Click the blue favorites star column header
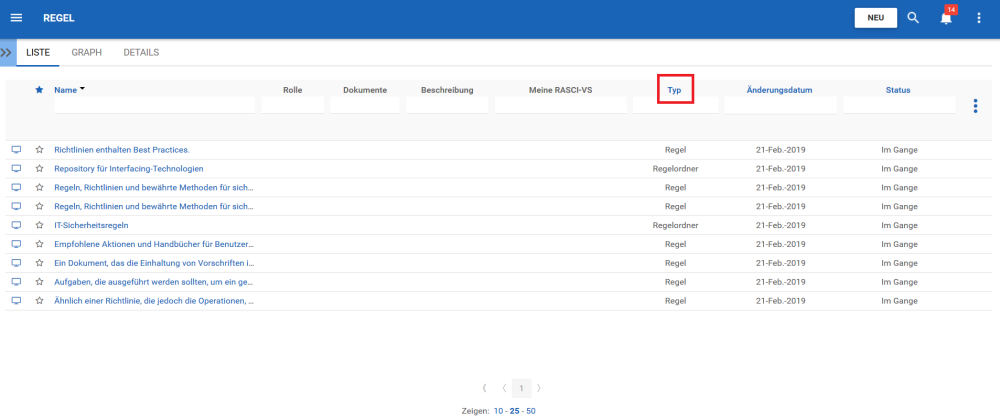1000x420 pixels. pos(39,90)
